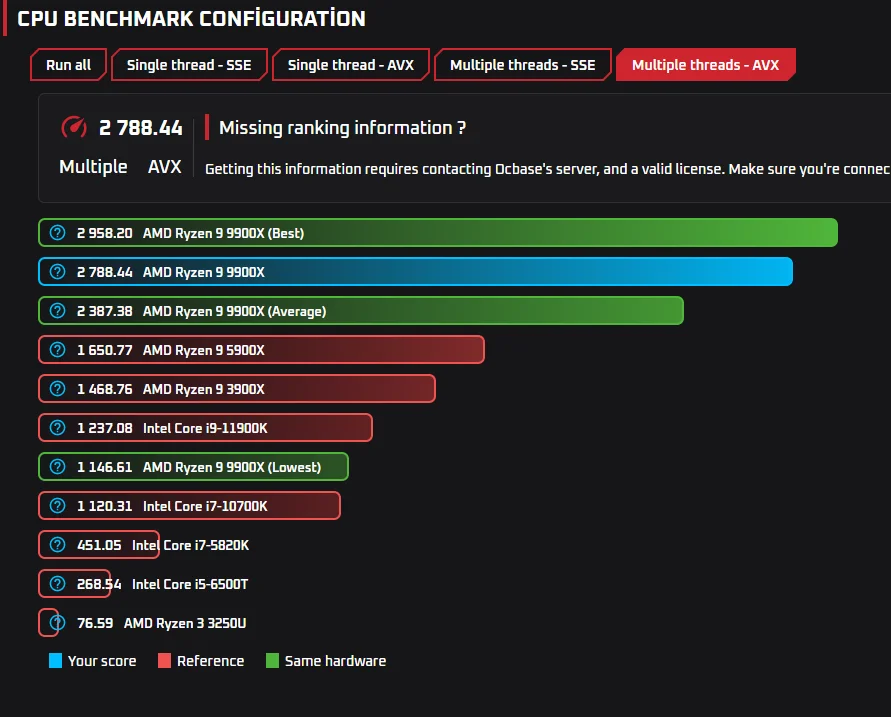
Task: Switch to Single thread - SSE tab
Action: pyautogui.click(x=189, y=65)
